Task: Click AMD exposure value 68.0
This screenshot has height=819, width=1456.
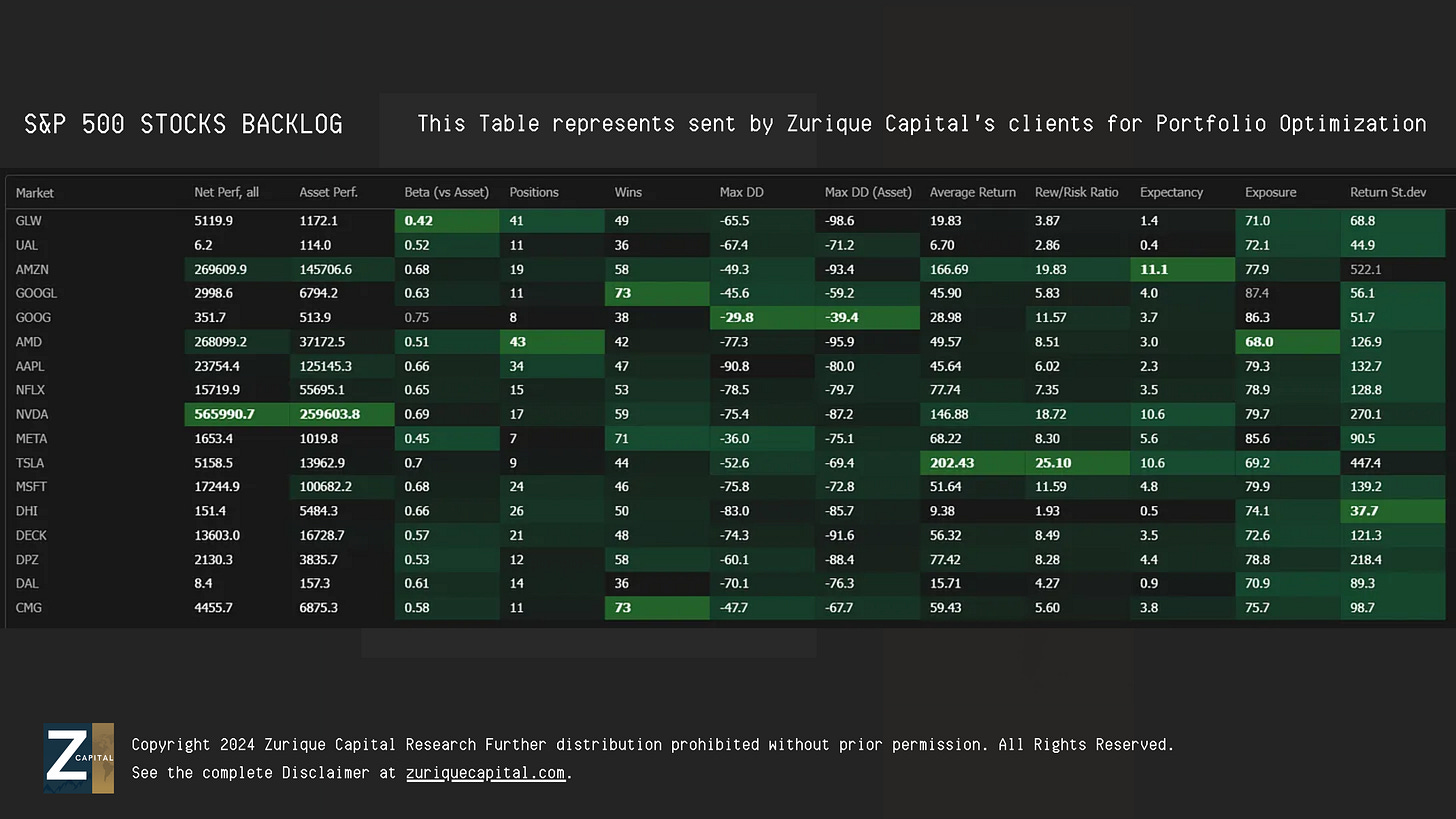Action: [x=1258, y=342]
